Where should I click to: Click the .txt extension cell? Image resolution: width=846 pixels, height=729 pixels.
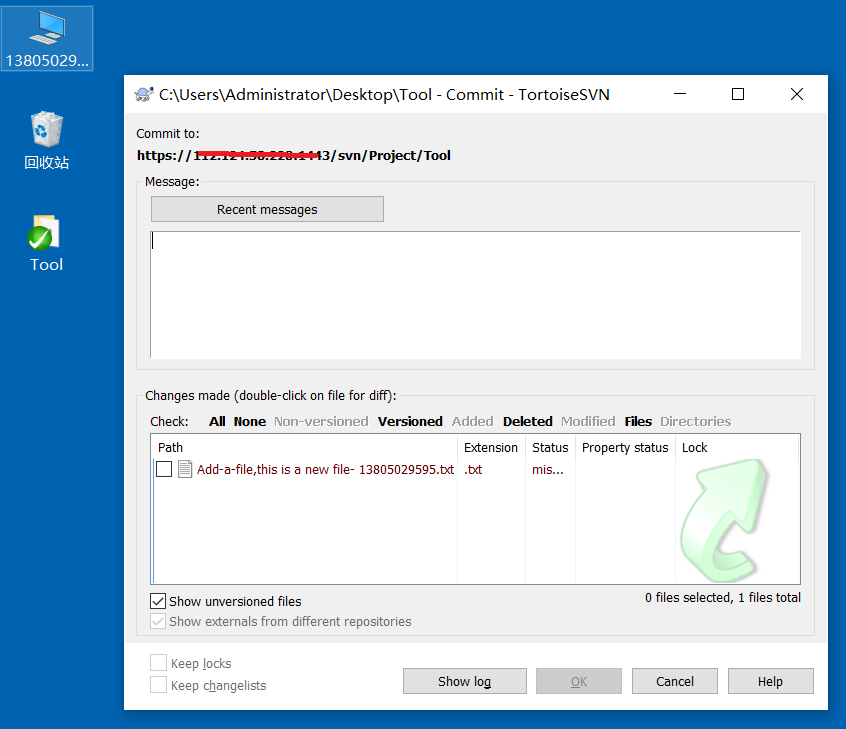[473, 469]
